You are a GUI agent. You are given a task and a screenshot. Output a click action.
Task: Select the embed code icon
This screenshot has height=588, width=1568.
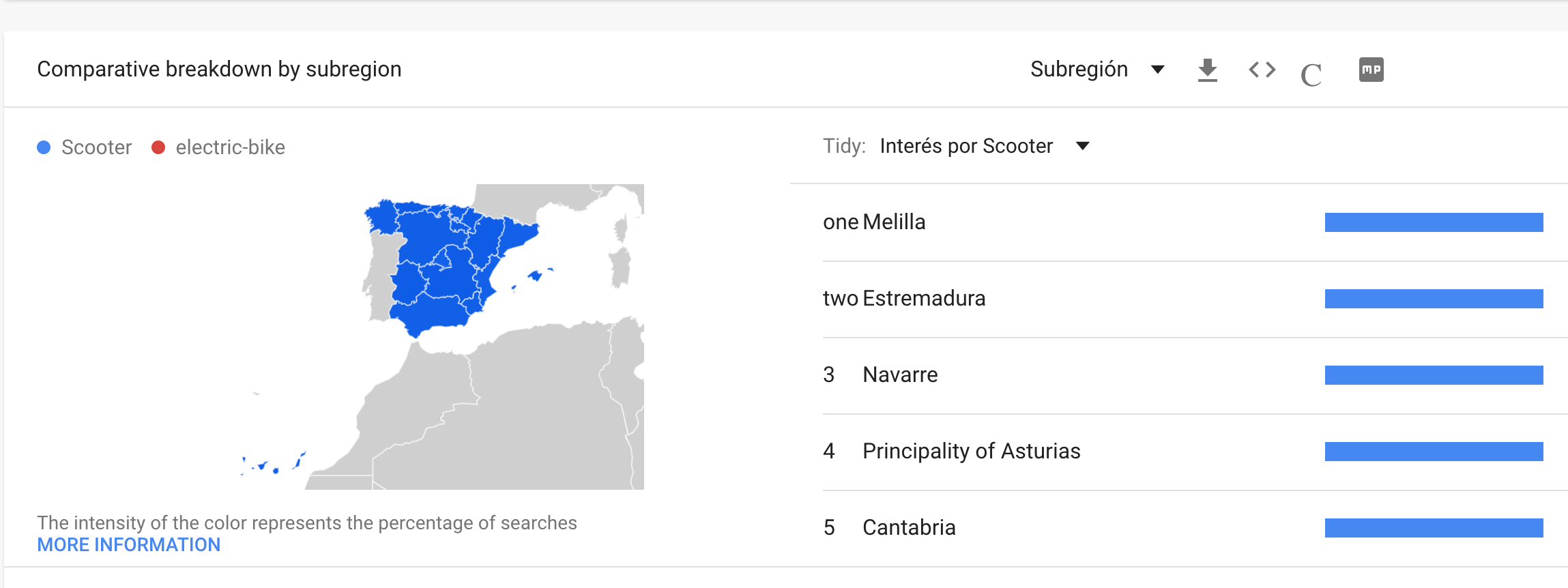tap(1262, 69)
